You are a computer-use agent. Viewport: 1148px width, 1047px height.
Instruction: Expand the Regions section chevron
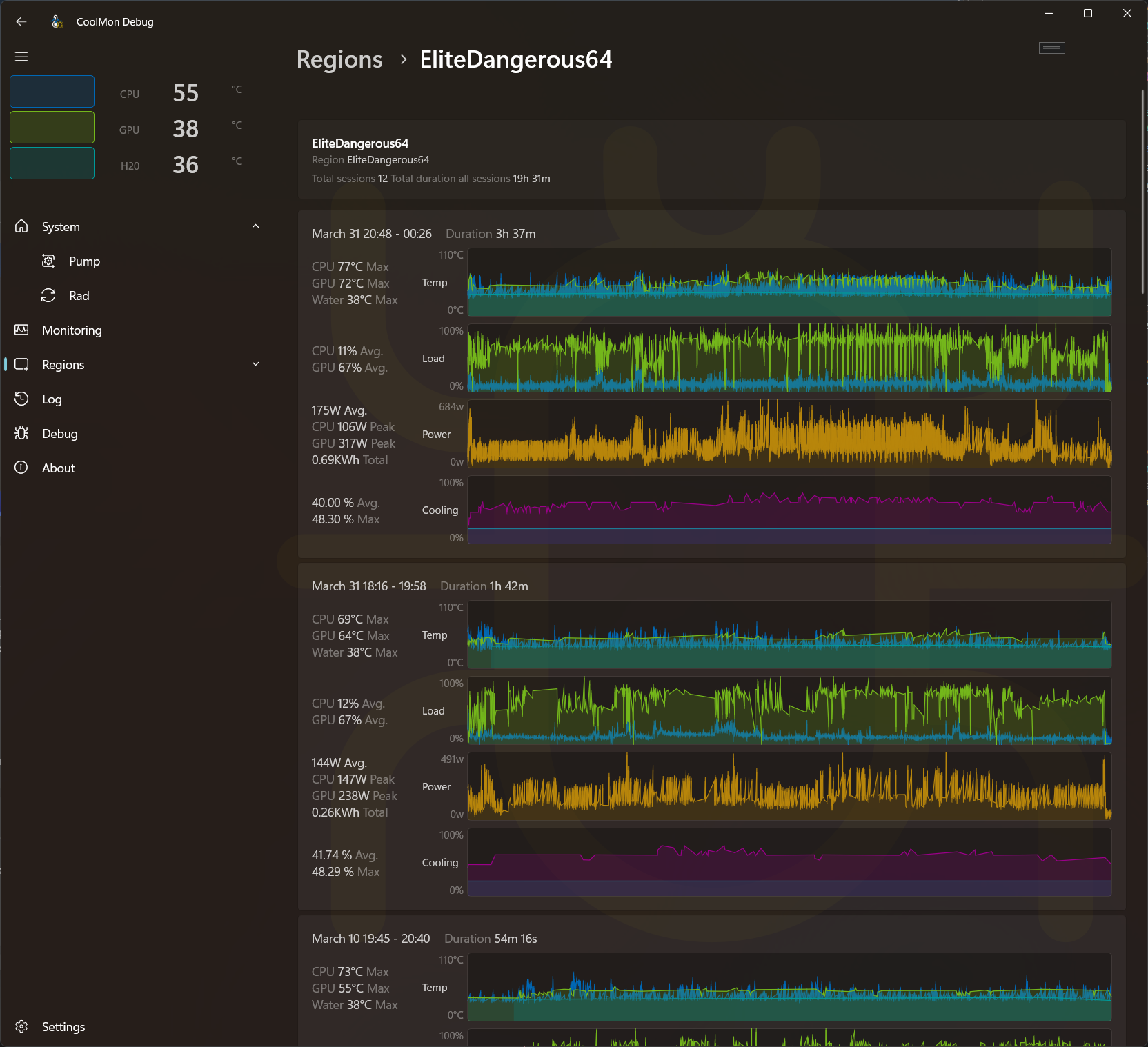click(x=255, y=364)
